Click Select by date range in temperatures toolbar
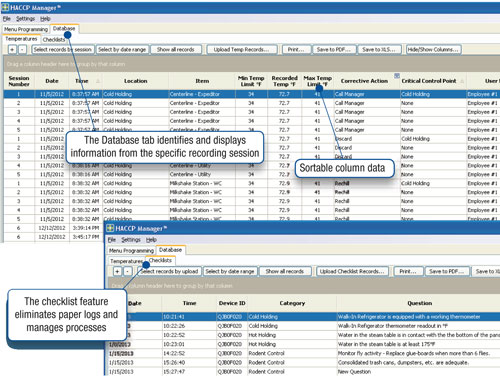The height and width of the screenshot is (376, 500). pos(122,49)
